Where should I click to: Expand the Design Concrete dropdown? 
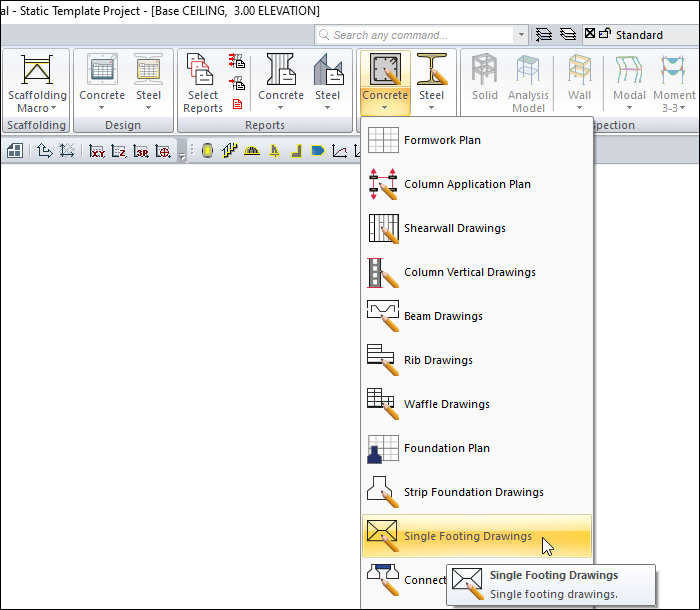click(x=102, y=107)
